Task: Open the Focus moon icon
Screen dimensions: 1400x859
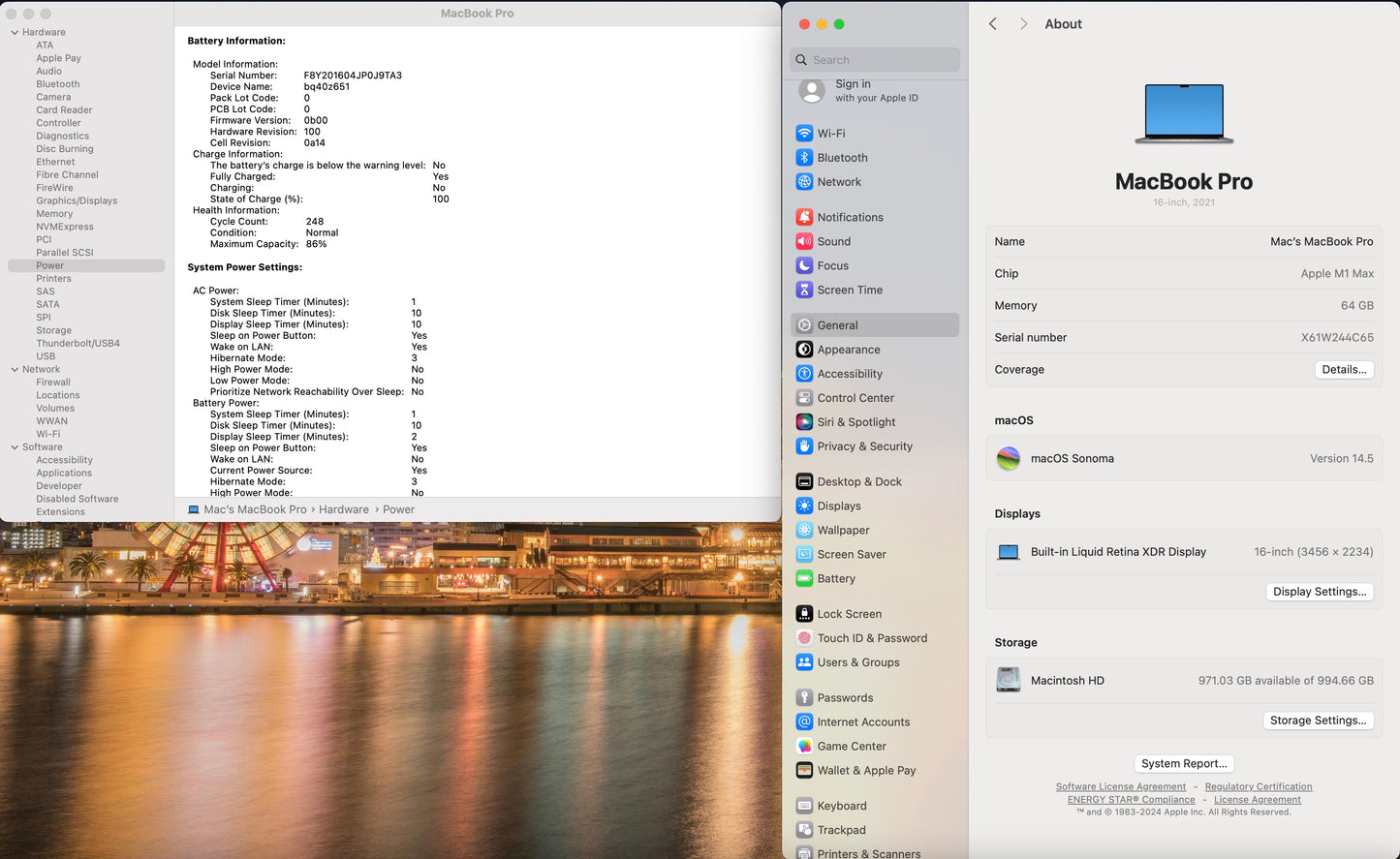Action: pyautogui.click(x=804, y=265)
